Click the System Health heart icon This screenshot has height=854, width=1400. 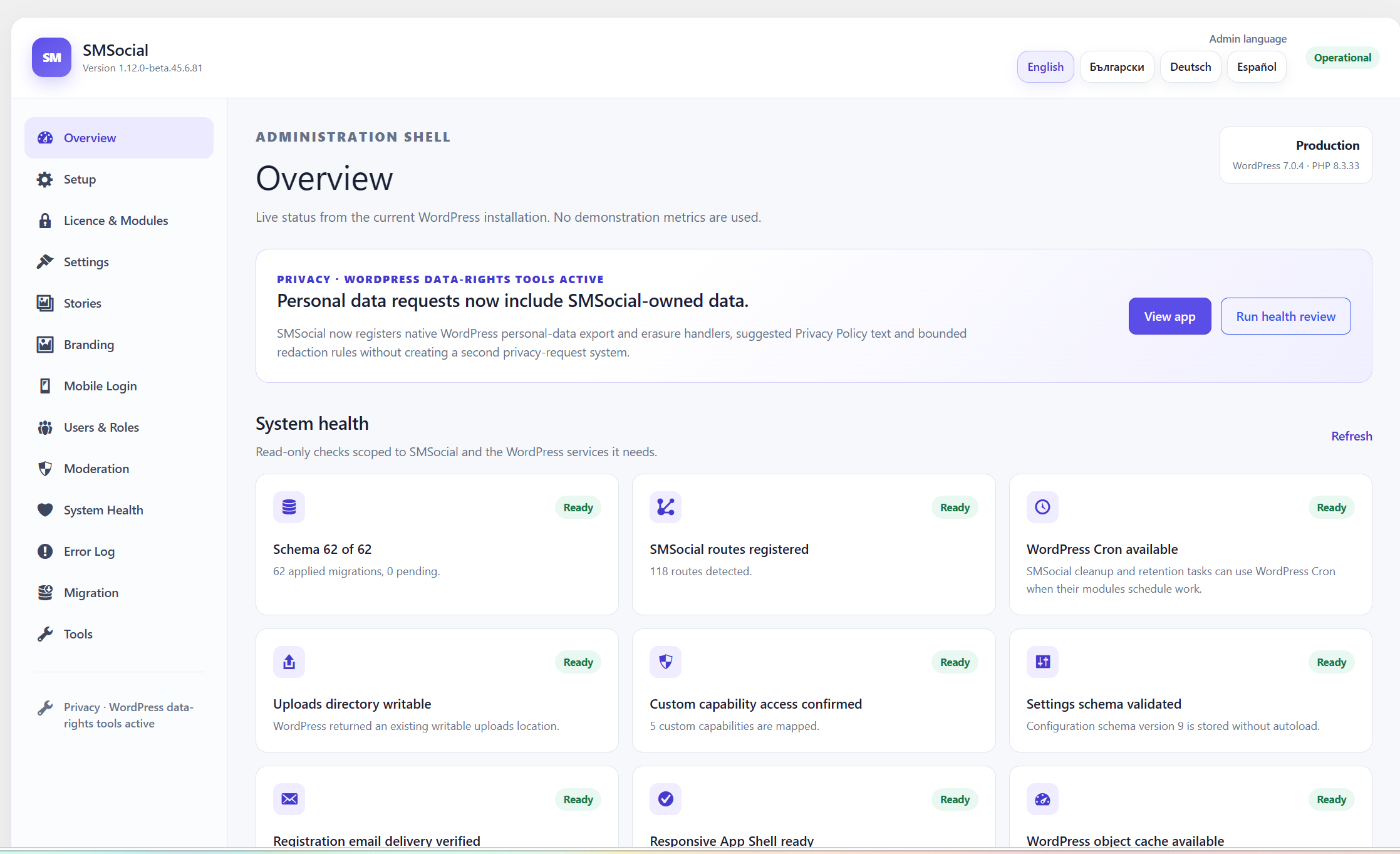click(45, 510)
